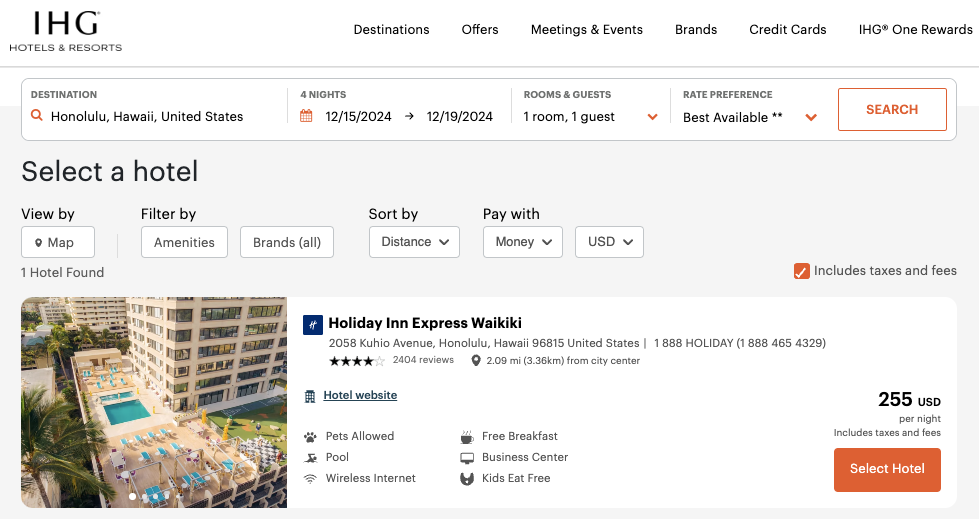The height and width of the screenshot is (519, 979).
Task: Open the Offers menu
Action: 480,29
